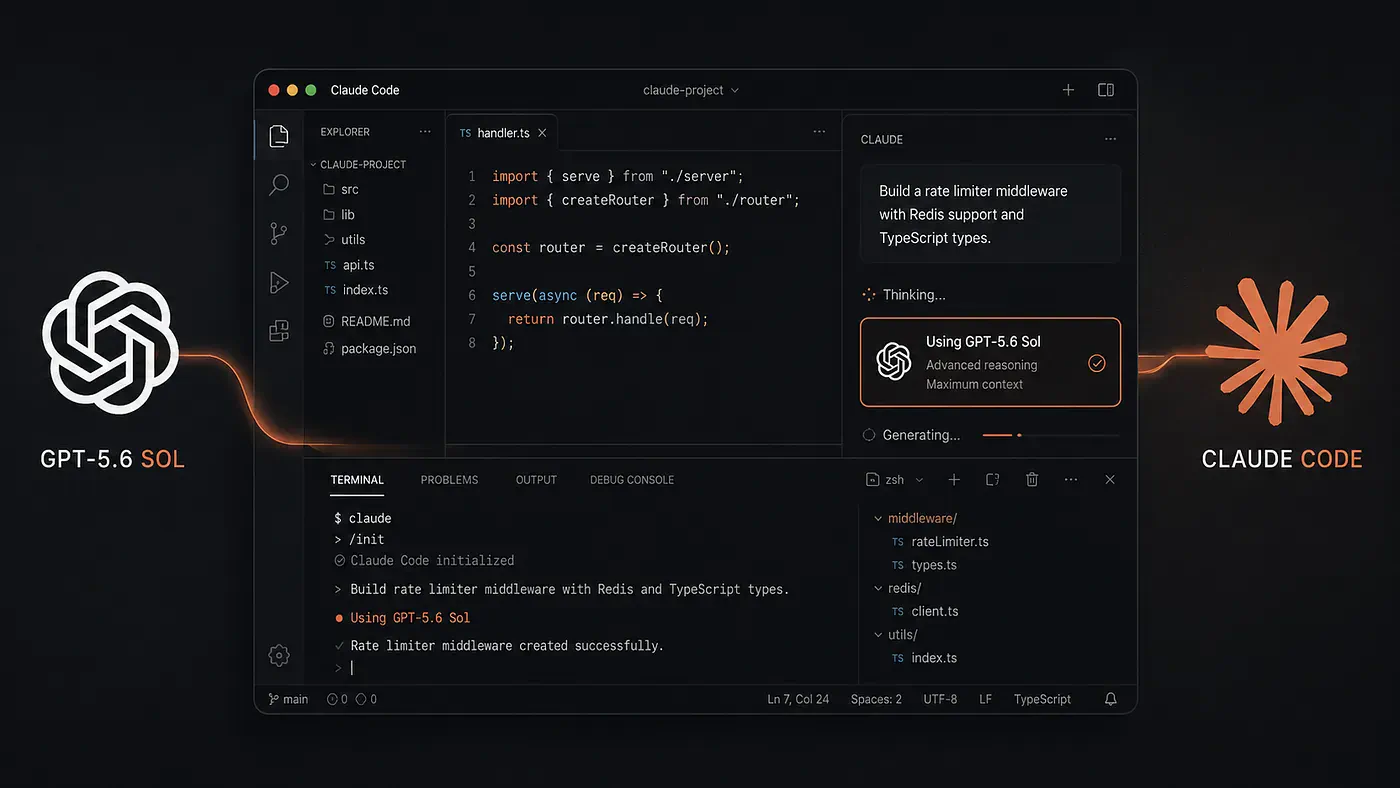Switch to the OUTPUT tab
Image resolution: width=1400 pixels, height=788 pixels.
536,480
